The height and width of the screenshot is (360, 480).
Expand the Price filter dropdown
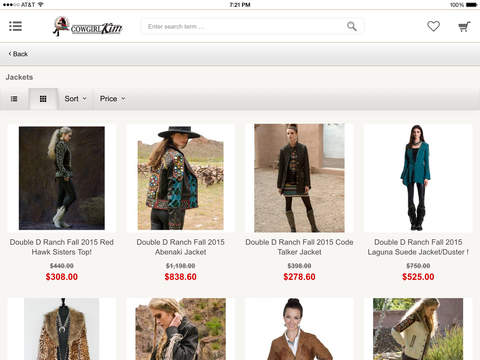pos(112,99)
